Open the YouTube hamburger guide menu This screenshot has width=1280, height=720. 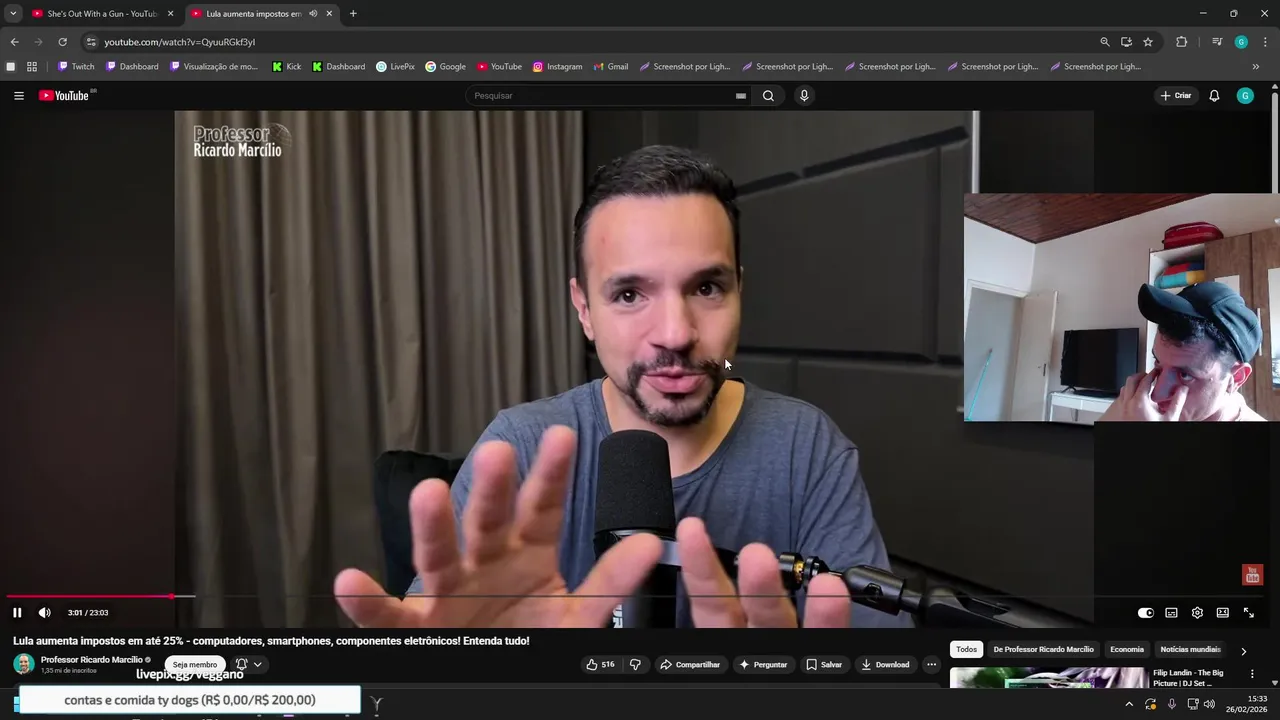(19, 96)
